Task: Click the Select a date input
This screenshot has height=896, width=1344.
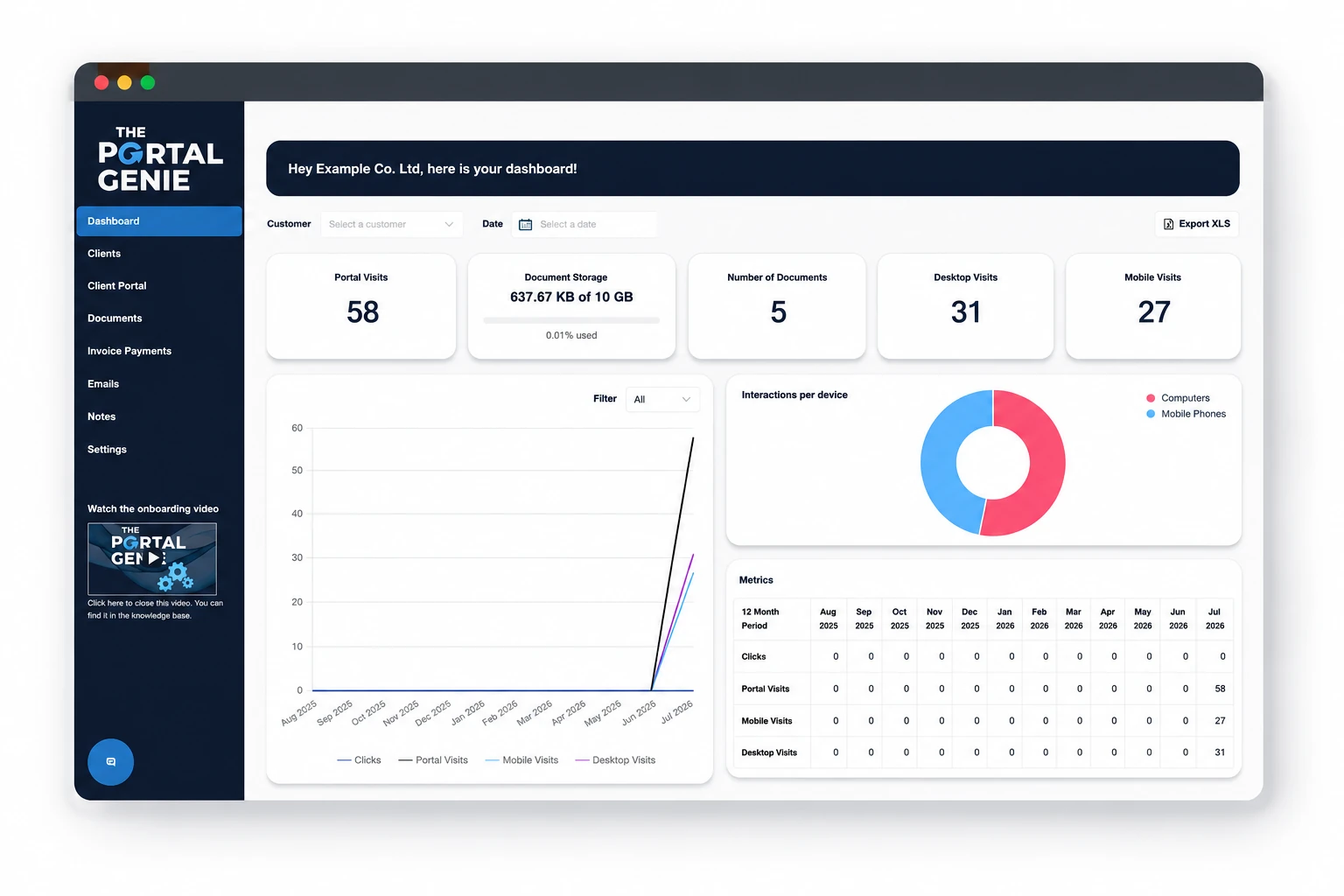Action: [584, 225]
